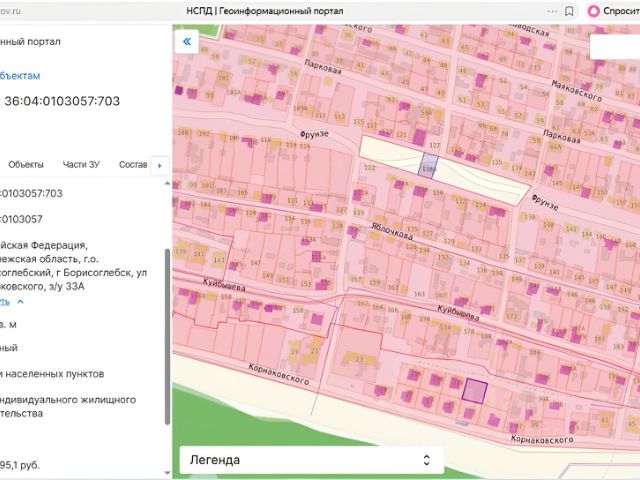Open the Легенда dropdown

[x=311, y=460]
